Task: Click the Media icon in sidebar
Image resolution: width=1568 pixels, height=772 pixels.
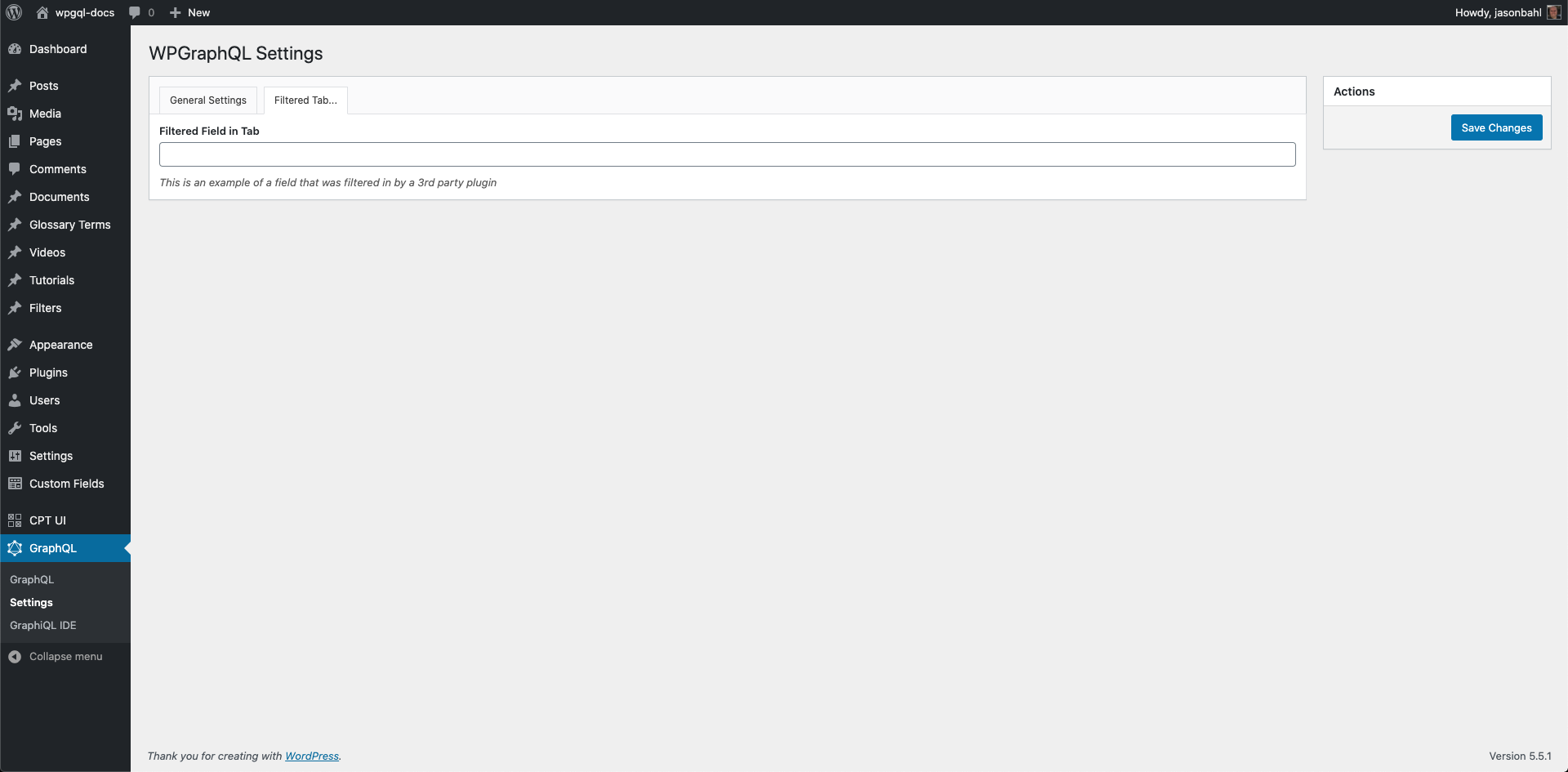Action: coord(15,114)
